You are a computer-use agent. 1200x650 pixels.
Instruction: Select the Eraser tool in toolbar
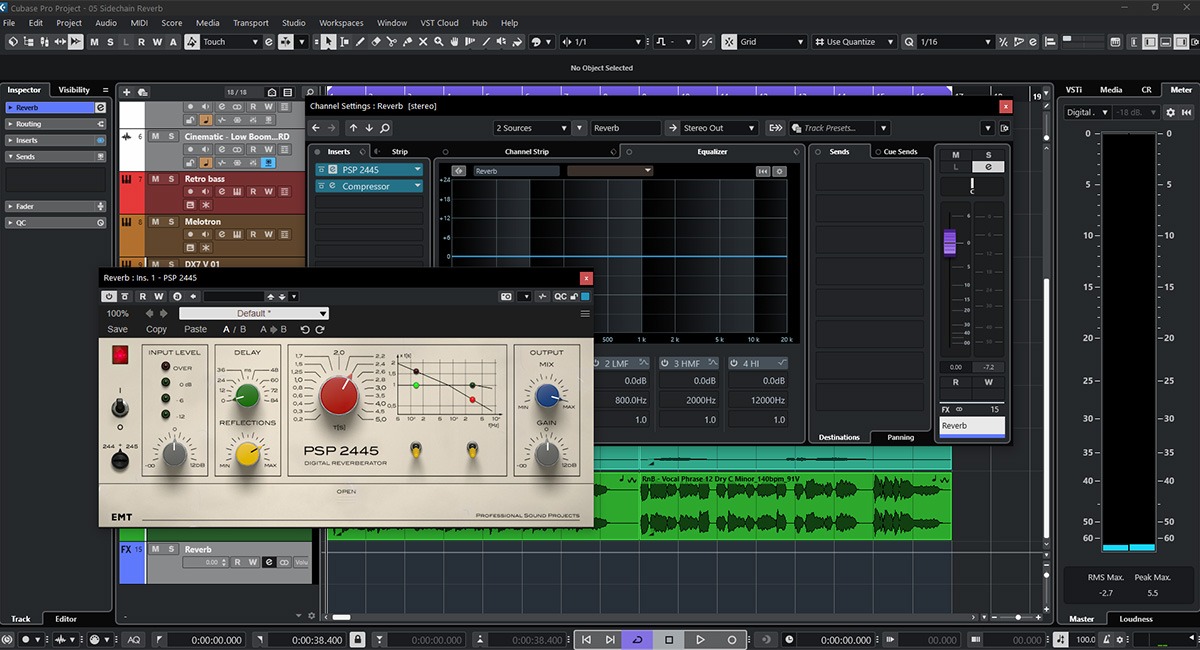click(376, 42)
